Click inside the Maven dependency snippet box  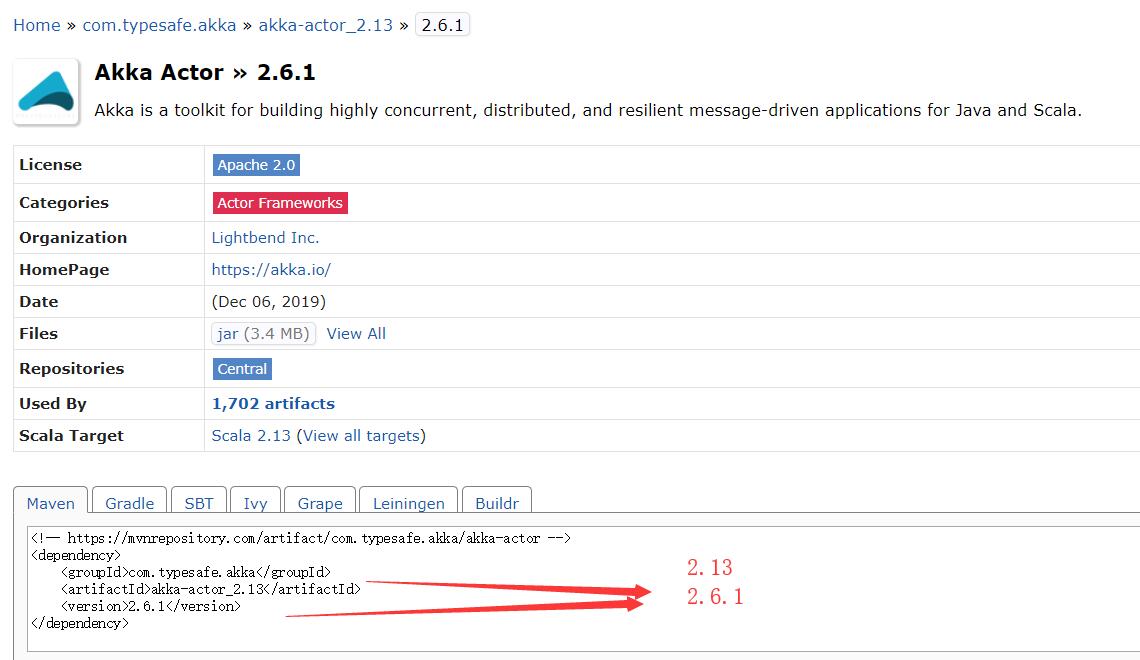pos(583,589)
